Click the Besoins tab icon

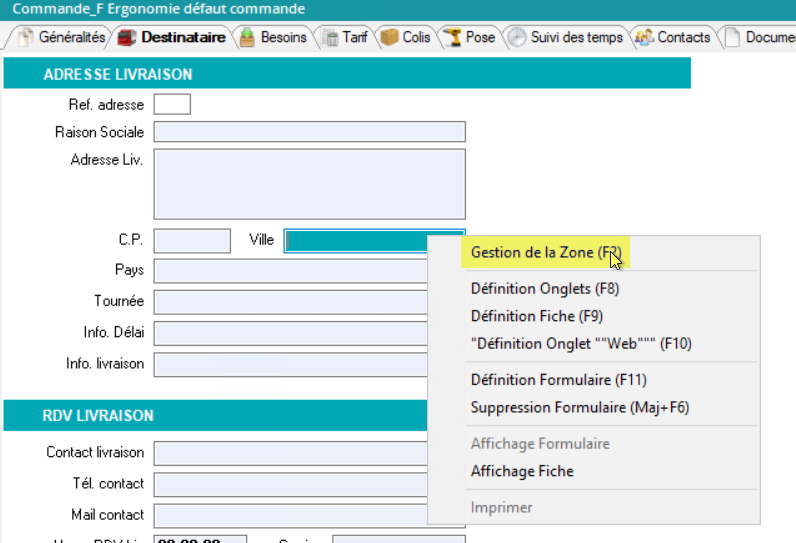pyautogui.click(x=247, y=38)
